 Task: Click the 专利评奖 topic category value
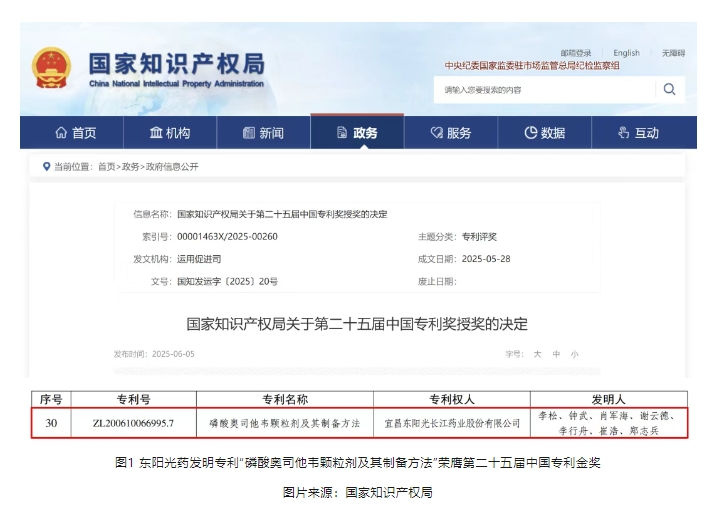(479, 237)
